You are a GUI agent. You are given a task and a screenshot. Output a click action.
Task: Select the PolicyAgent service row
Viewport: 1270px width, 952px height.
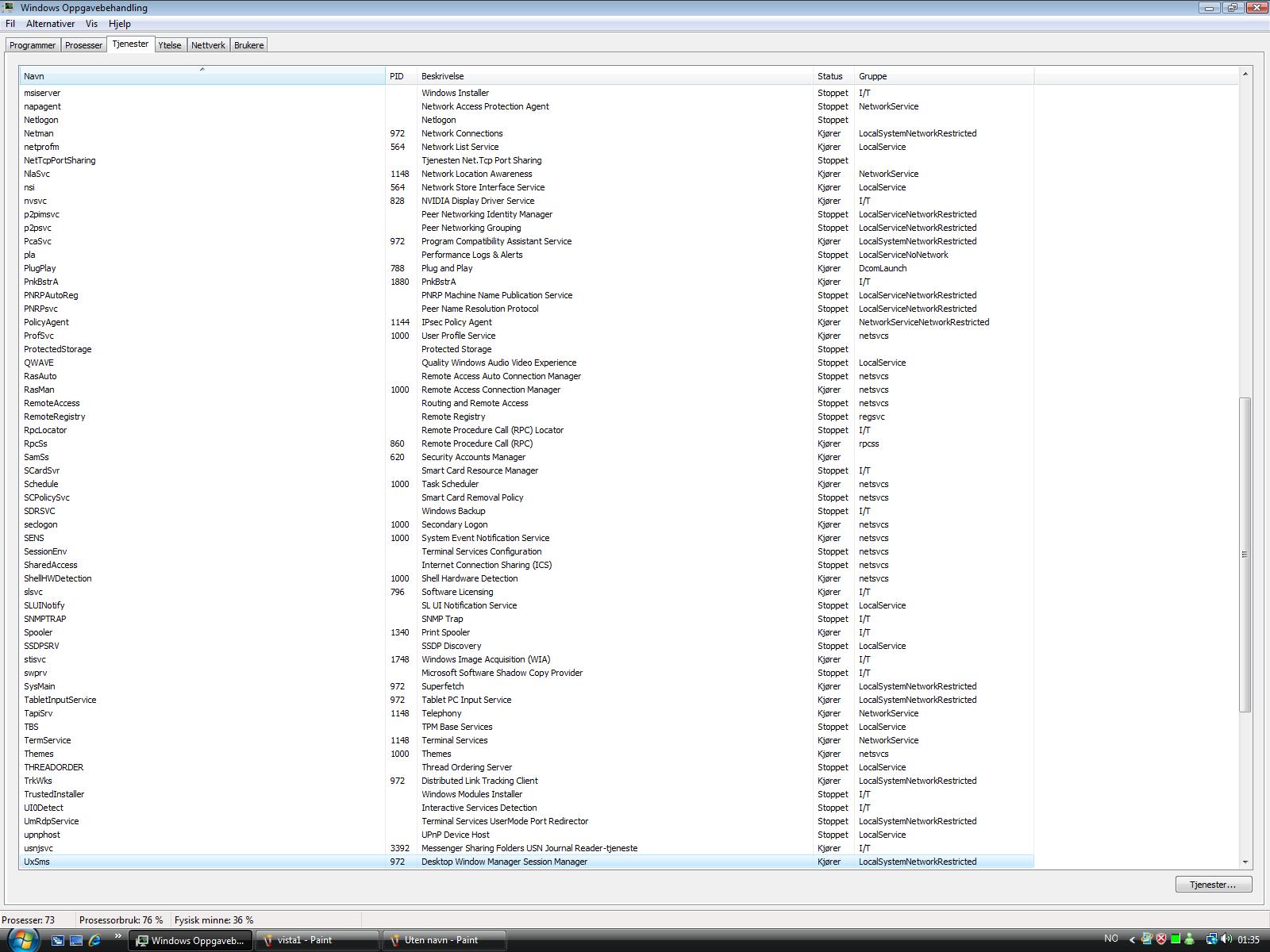(526, 322)
